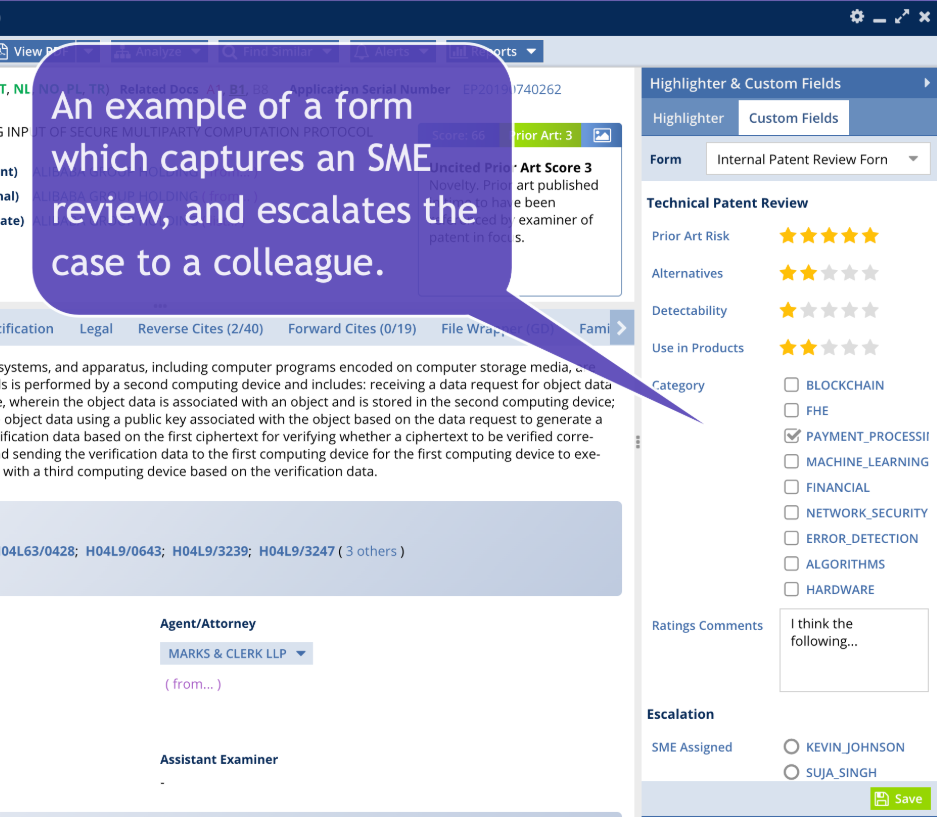Set Prior Art Risk to two stars

click(x=809, y=236)
